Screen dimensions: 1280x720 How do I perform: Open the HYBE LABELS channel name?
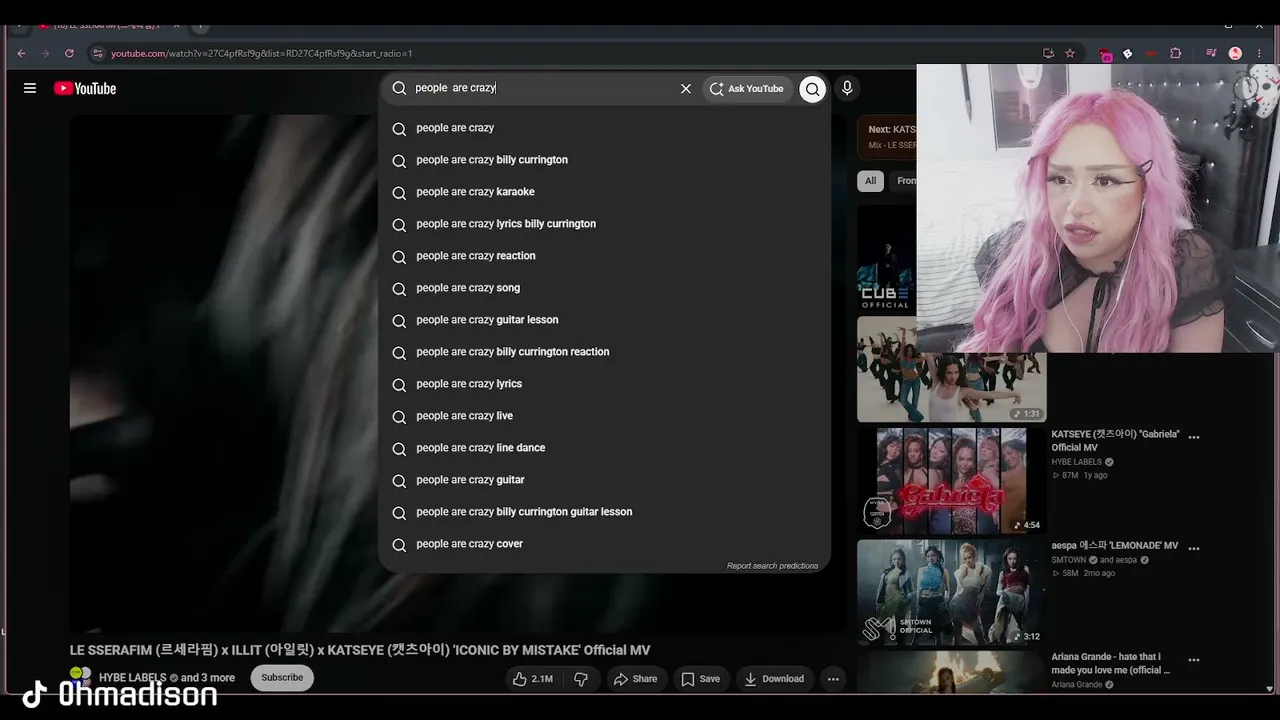133,678
